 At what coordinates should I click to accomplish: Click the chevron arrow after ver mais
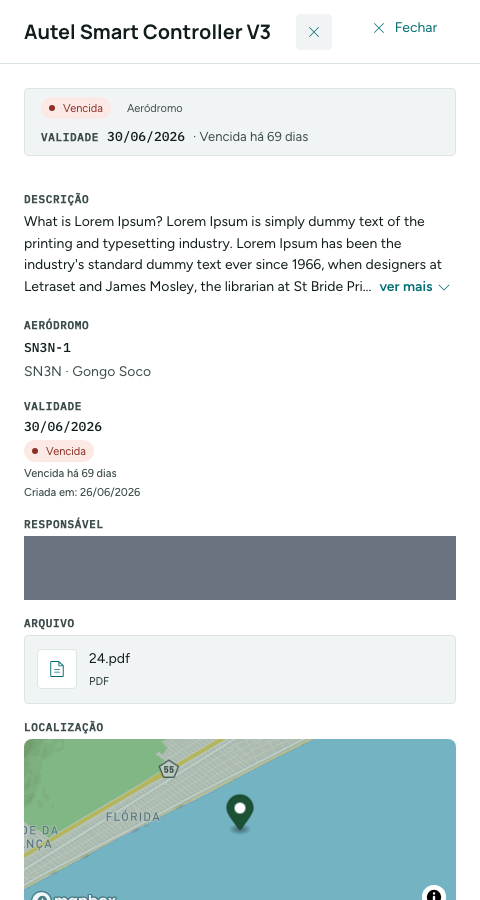[443, 287]
